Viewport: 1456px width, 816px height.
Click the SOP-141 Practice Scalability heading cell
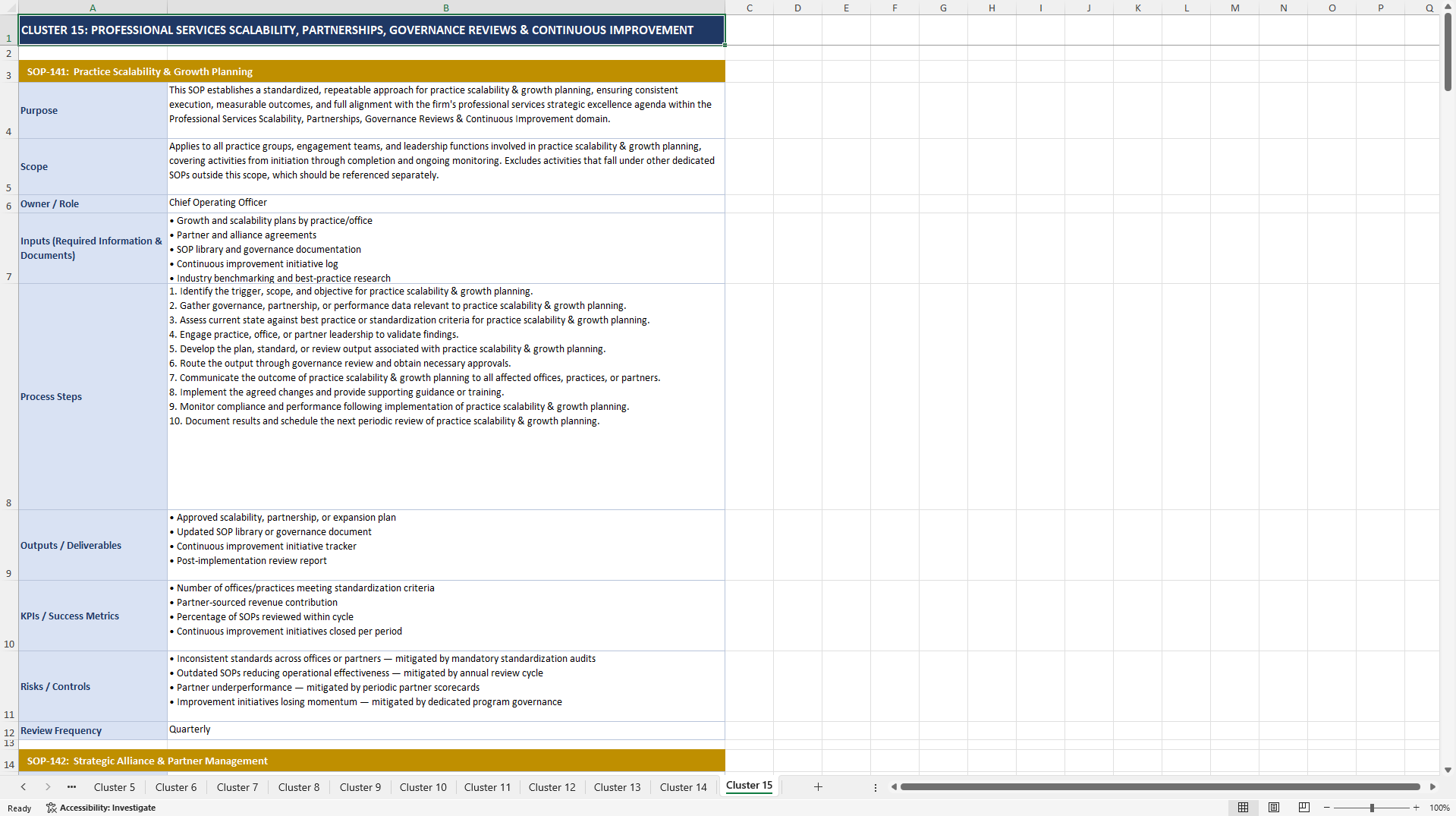(x=372, y=71)
